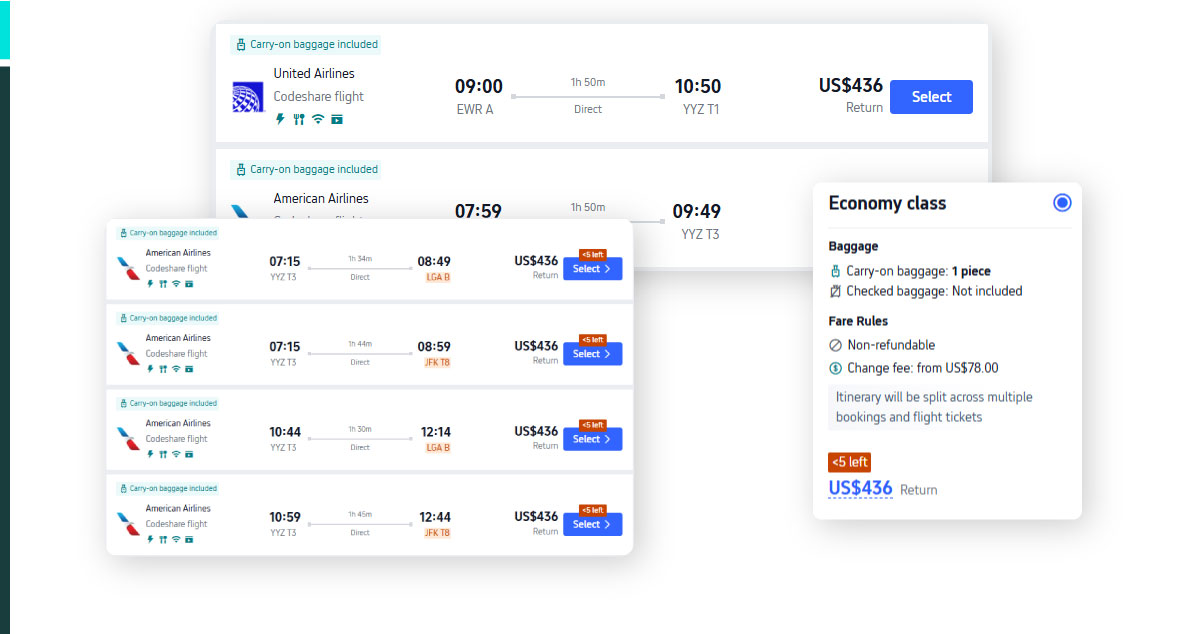
Task: Click the United flight Wi-Fi amenity icon
Action: click(x=318, y=119)
